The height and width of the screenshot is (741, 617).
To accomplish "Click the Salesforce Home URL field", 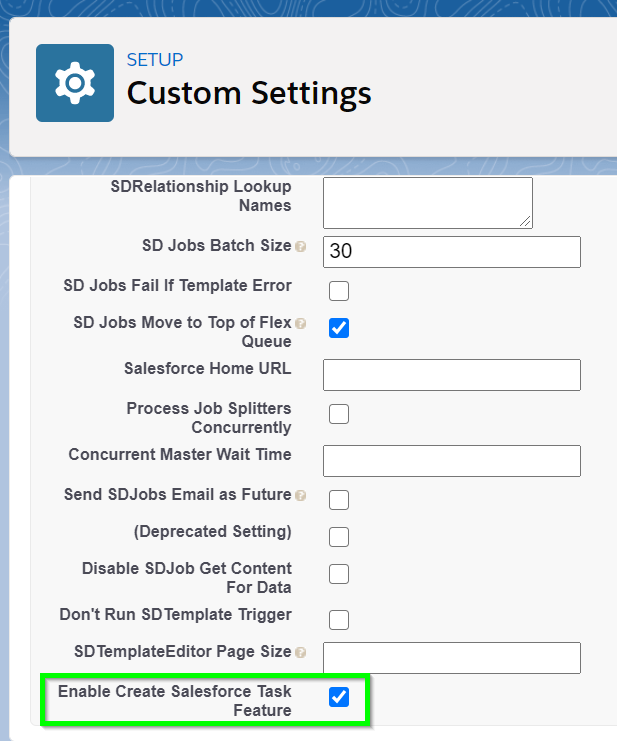I will pos(452,375).
